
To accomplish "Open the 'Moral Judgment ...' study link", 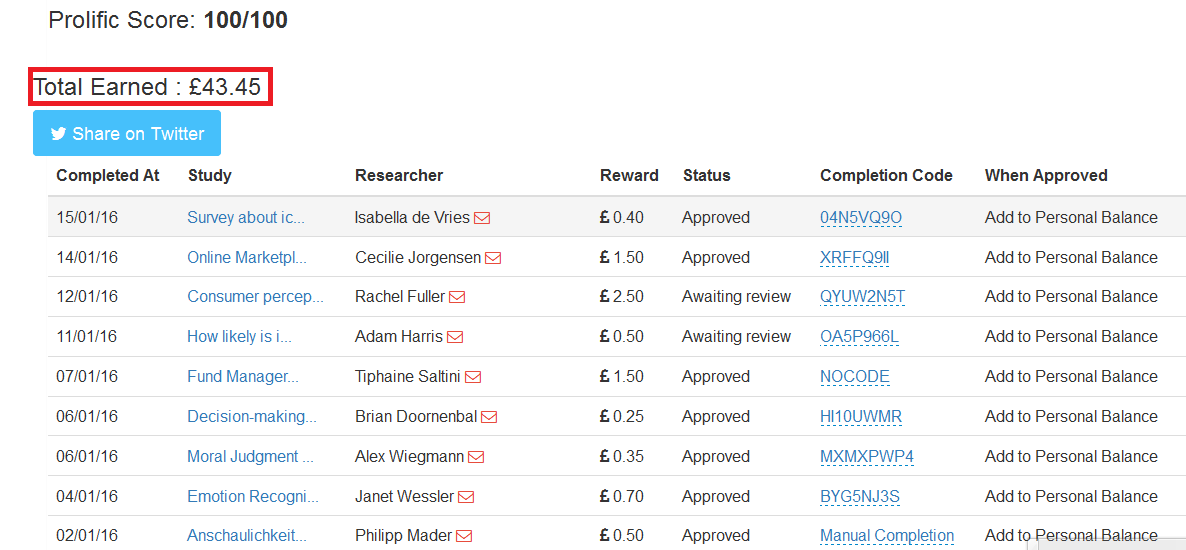I will 250,457.
